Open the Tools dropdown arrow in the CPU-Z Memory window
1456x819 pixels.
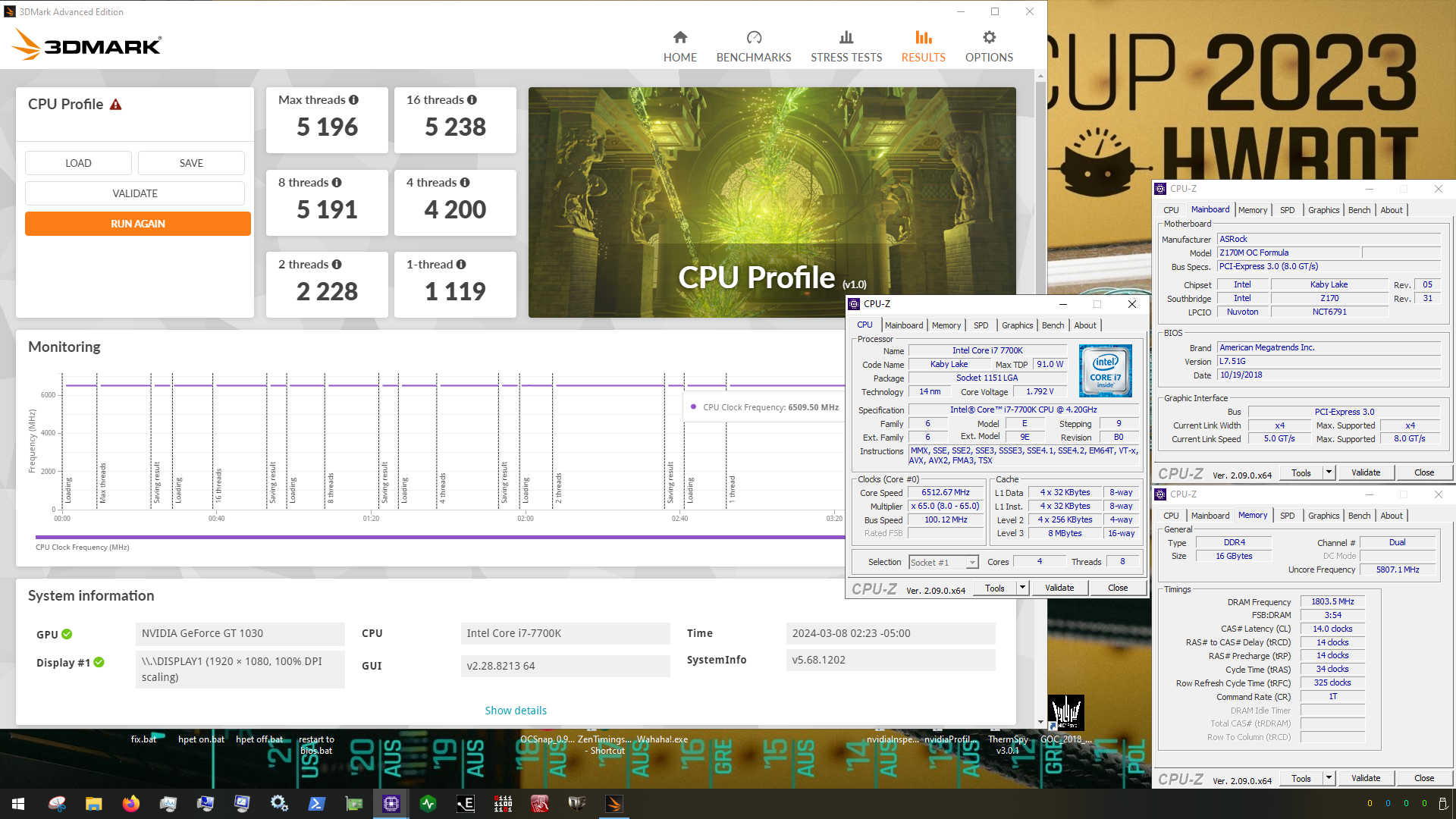point(1328,778)
